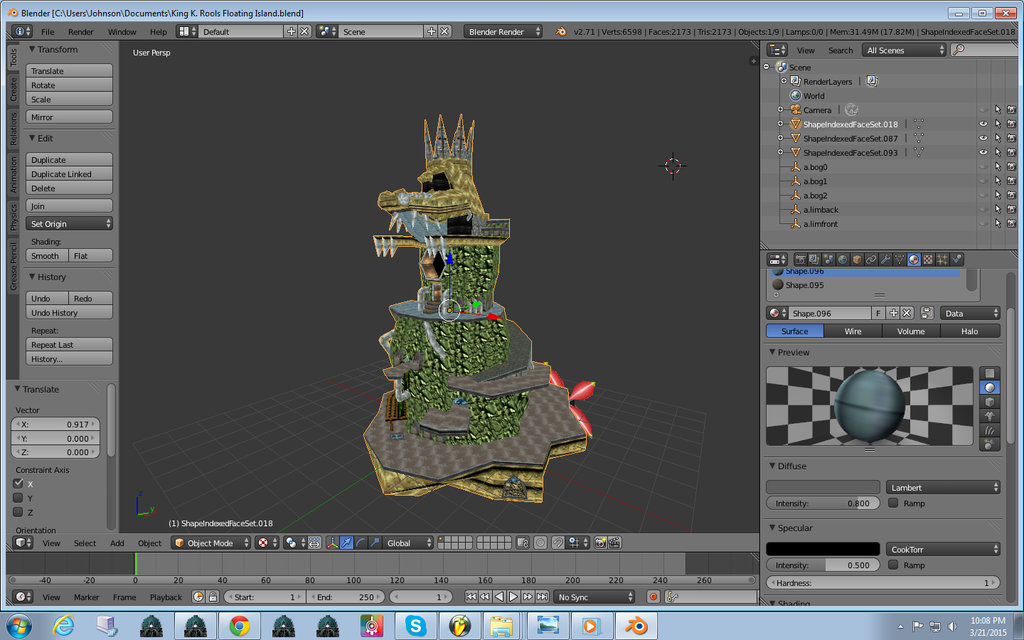Open the Physics properties tab
Viewport: 1024px width, 640px height.
point(957,259)
